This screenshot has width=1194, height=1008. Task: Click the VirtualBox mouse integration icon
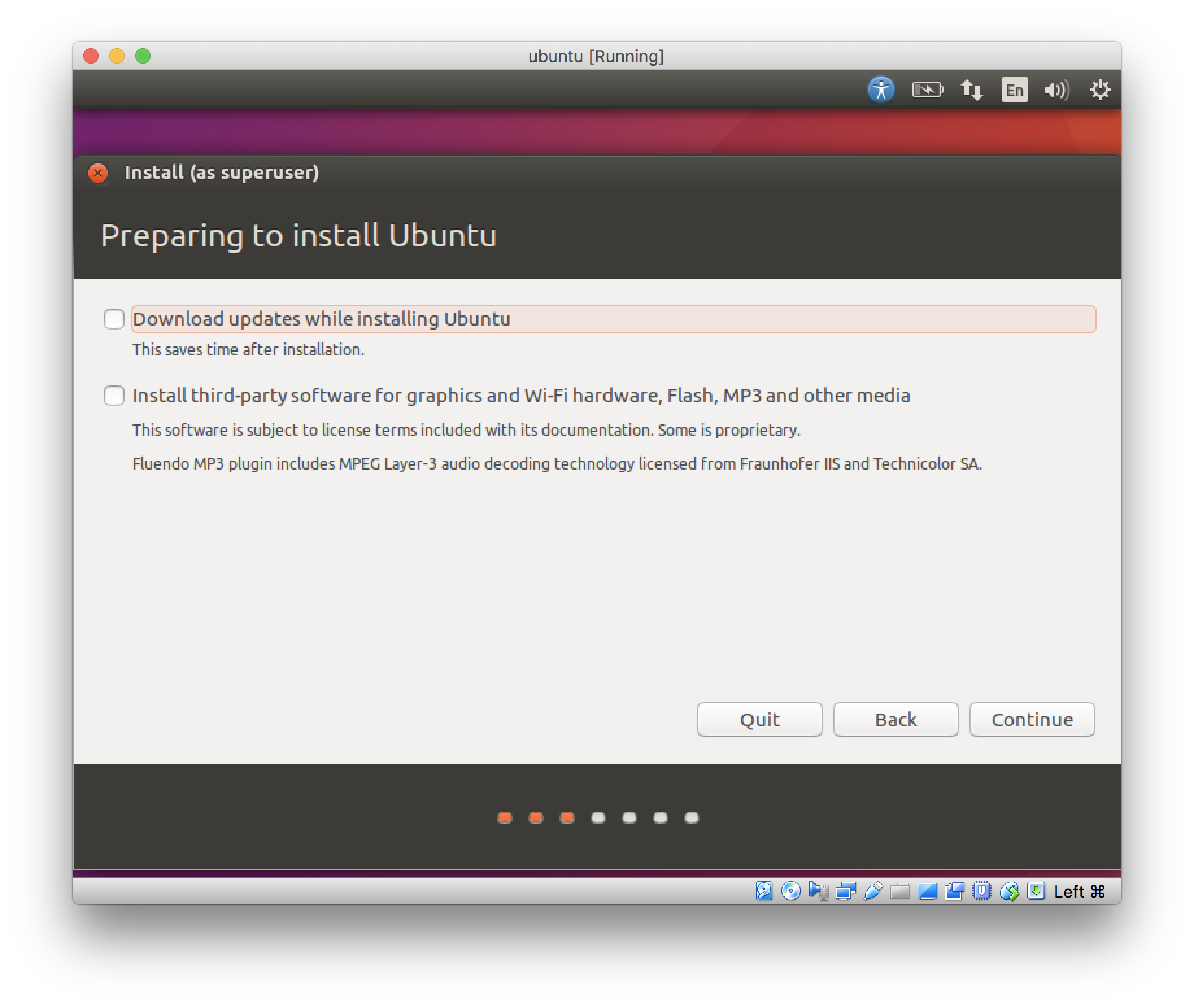1009,891
